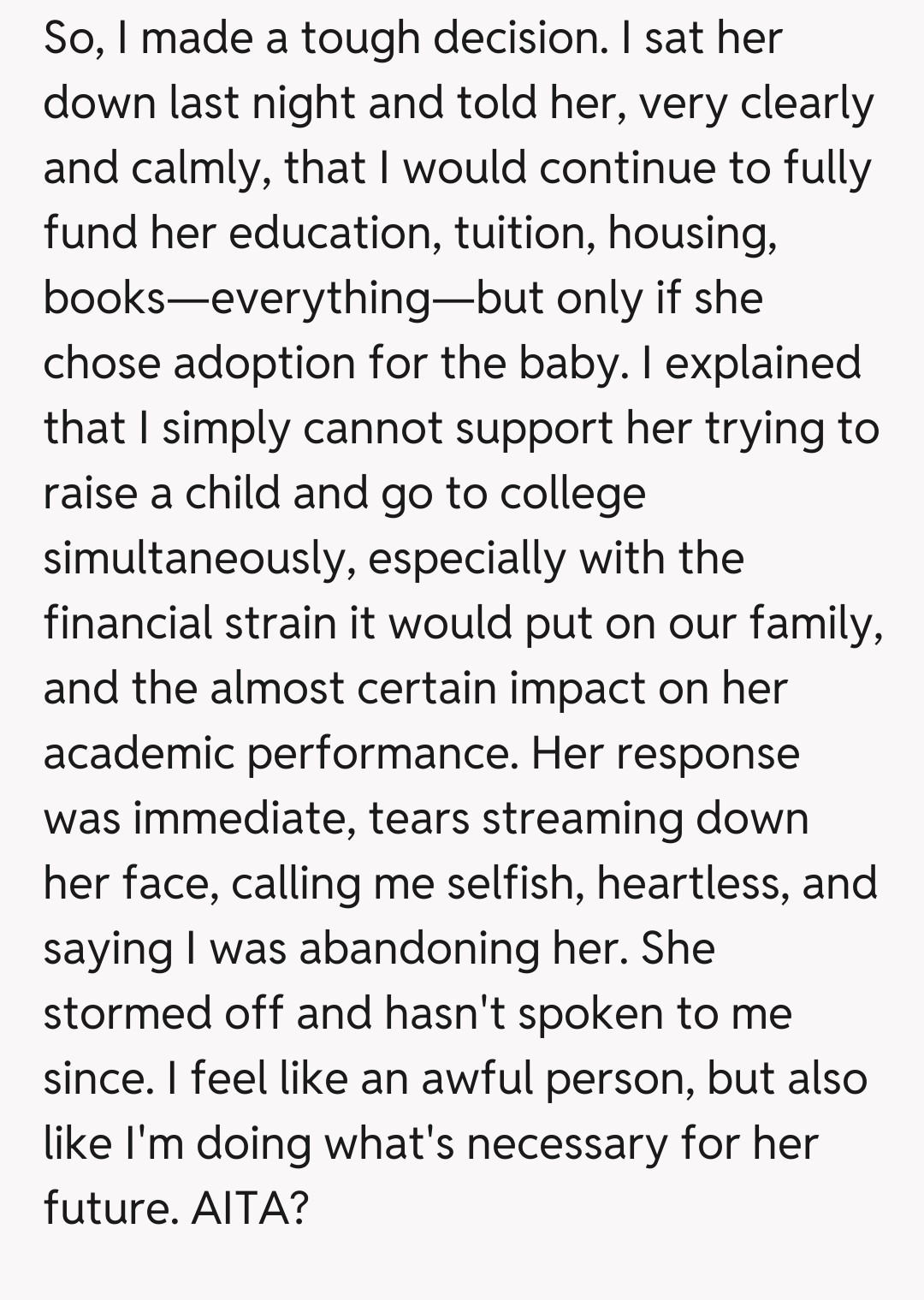The width and height of the screenshot is (924, 1300).
Task: Click the word "housing" in the text
Action: pos(690,233)
